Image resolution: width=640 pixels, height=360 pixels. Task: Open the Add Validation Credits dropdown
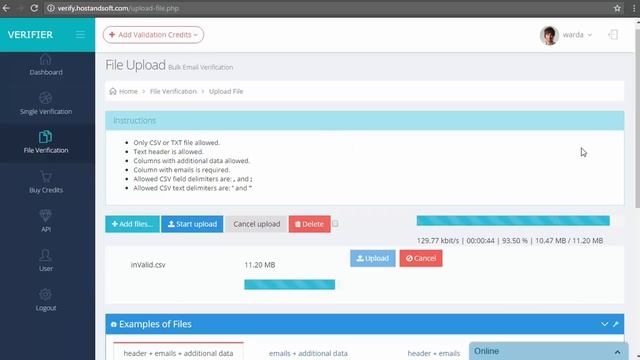tap(153, 35)
